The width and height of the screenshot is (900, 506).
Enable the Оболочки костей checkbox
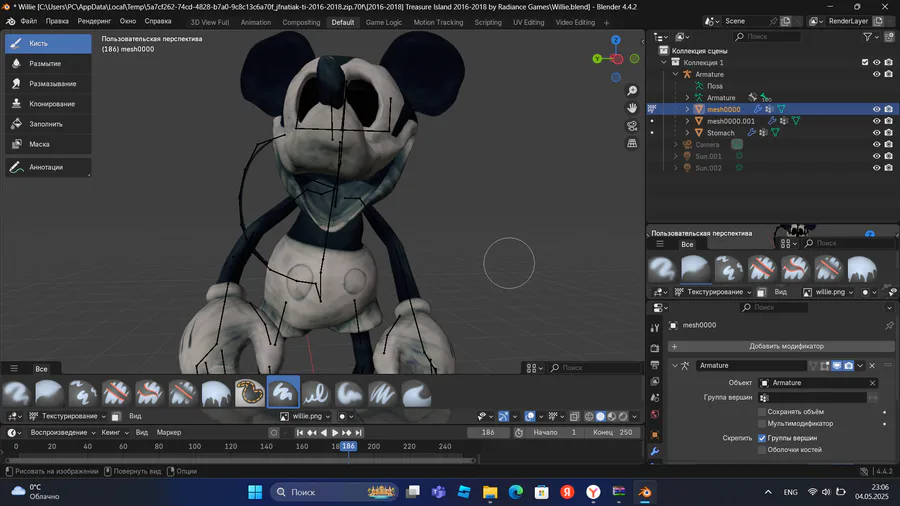(762, 450)
